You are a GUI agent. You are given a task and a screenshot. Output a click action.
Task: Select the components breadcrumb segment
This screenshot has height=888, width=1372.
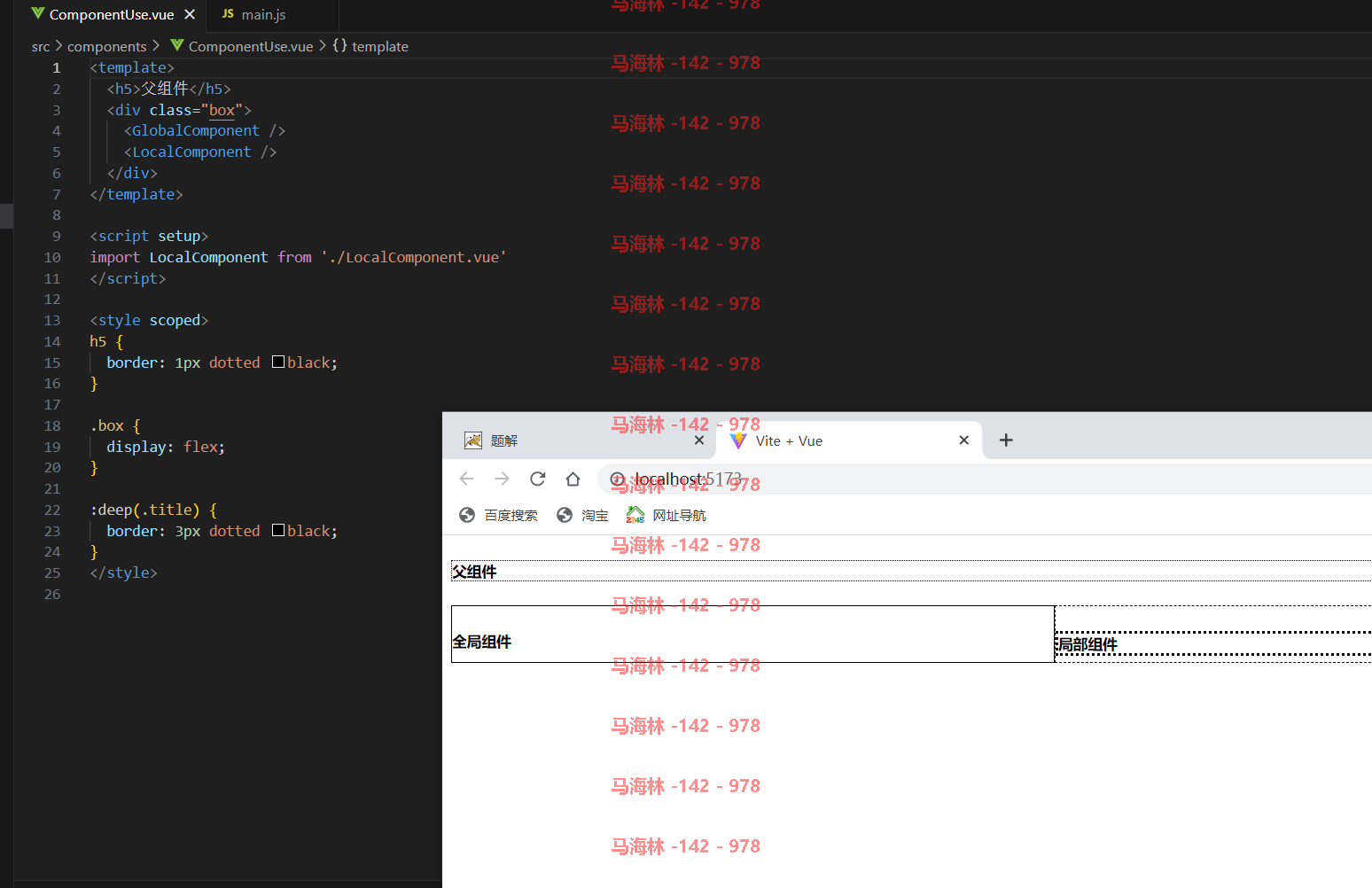[x=106, y=46]
